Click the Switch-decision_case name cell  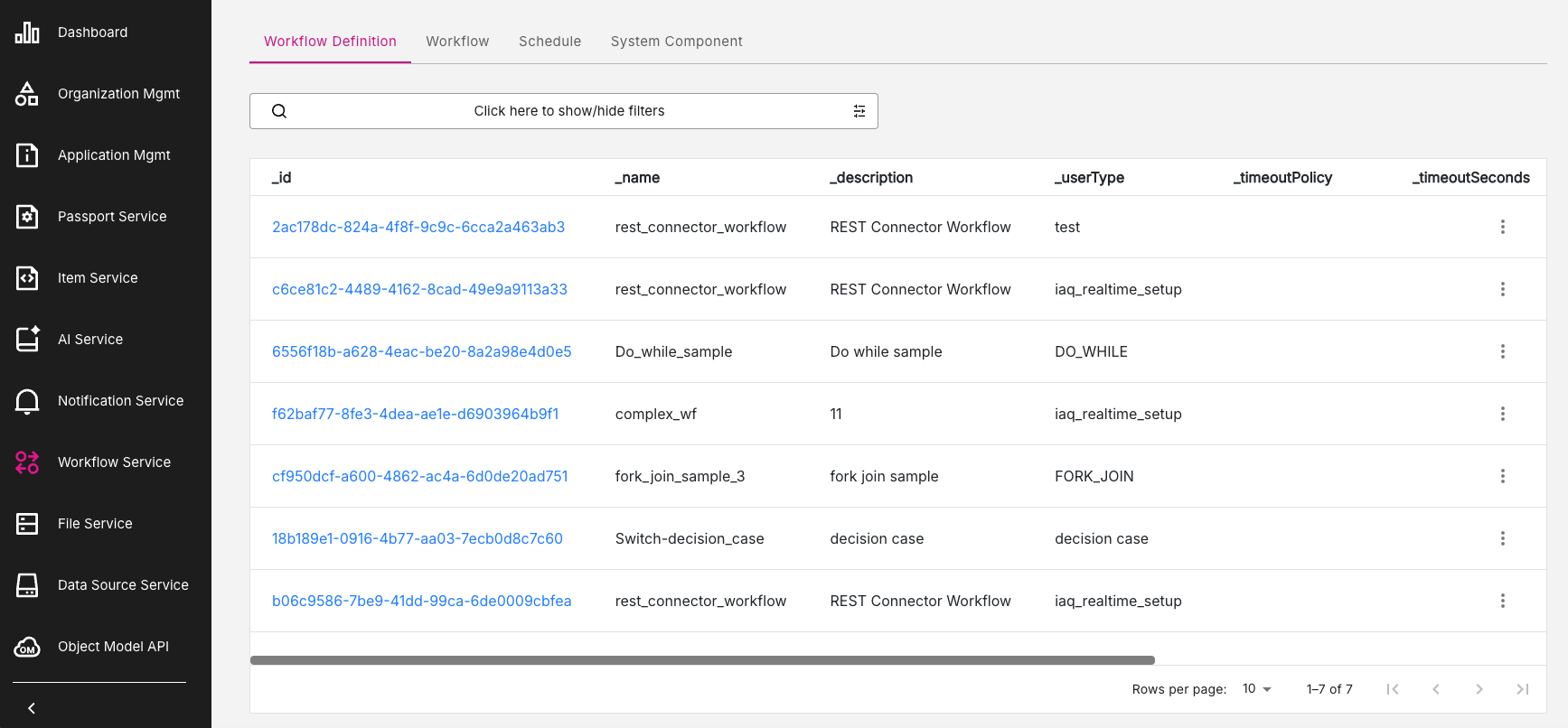[690, 538]
